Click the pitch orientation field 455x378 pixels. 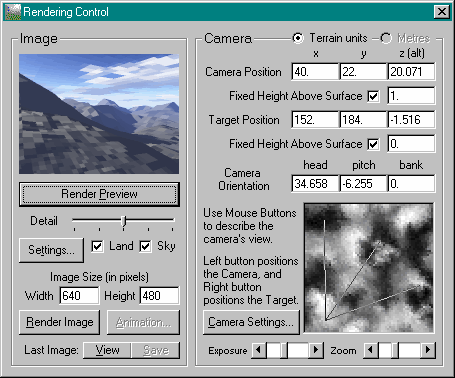(x=363, y=184)
